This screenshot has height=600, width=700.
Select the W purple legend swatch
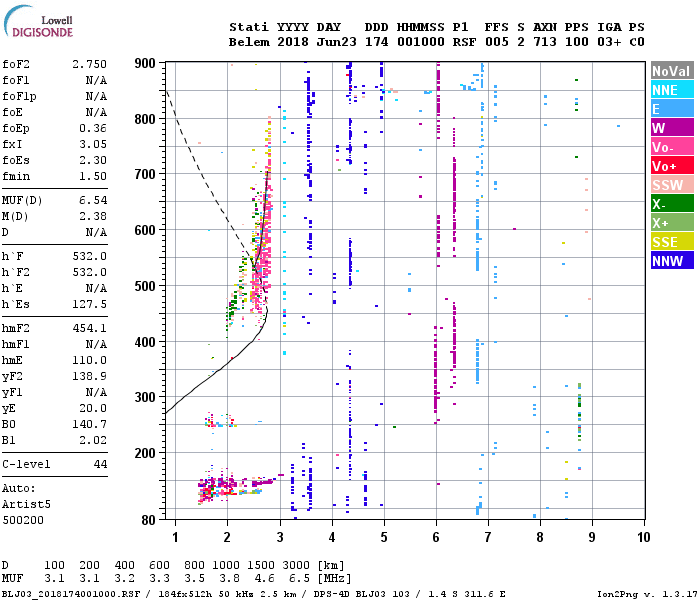pyautogui.click(x=672, y=128)
